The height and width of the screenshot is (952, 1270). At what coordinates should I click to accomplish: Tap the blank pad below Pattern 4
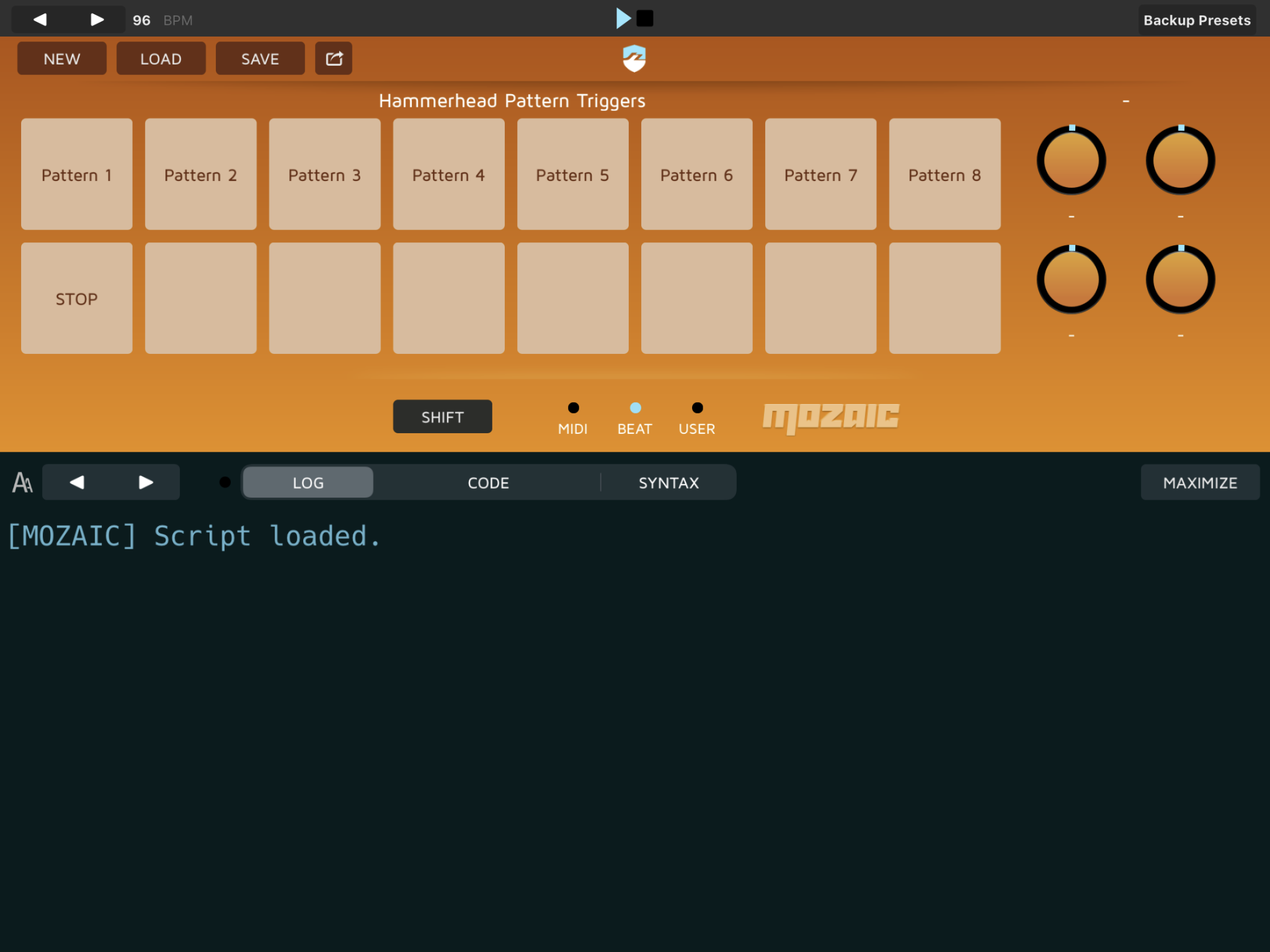pyautogui.click(x=449, y=298)
